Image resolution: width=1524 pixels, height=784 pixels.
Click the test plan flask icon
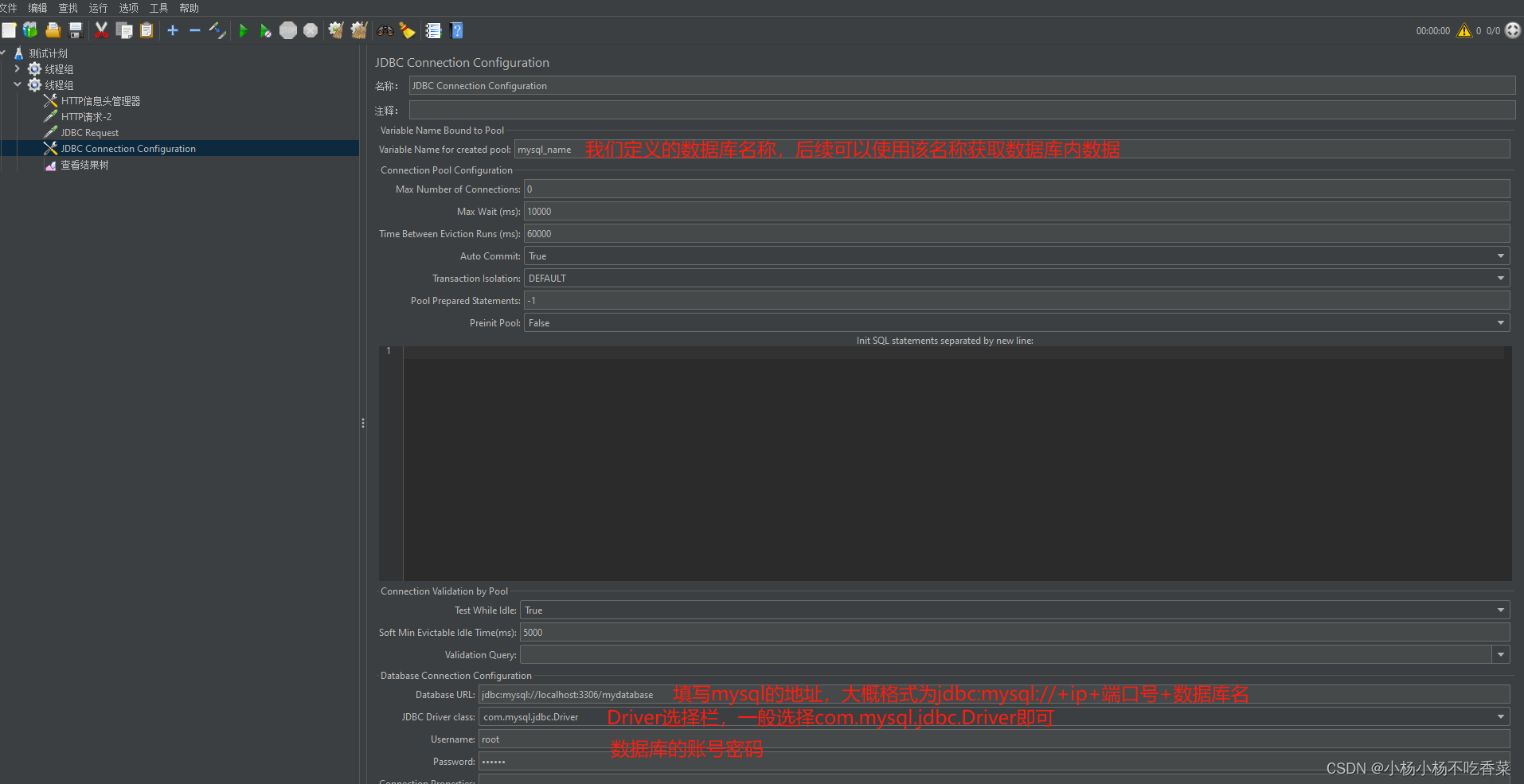(19, 53)
